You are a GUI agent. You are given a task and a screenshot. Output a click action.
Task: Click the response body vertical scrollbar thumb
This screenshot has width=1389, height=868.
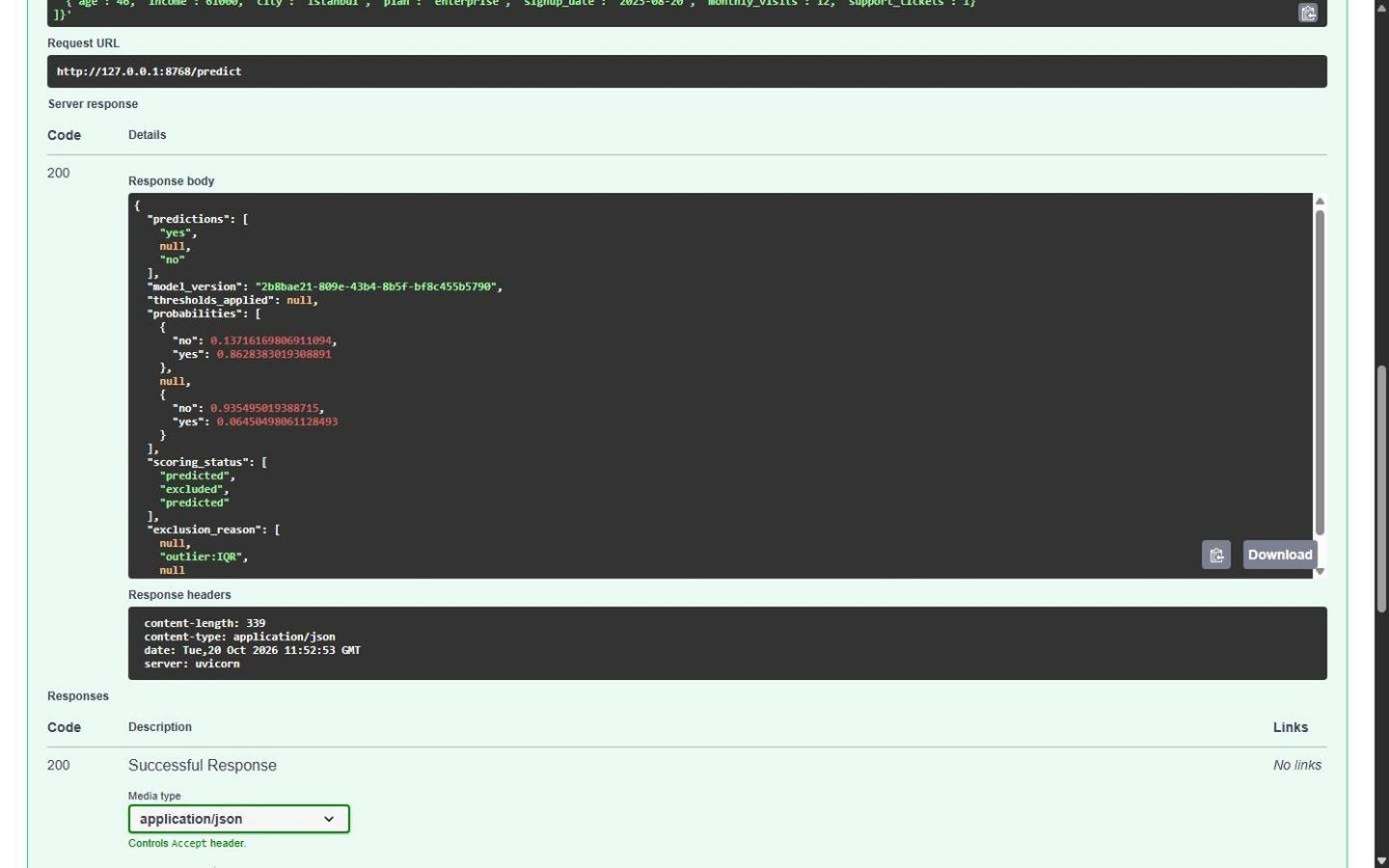(1320, 371)
